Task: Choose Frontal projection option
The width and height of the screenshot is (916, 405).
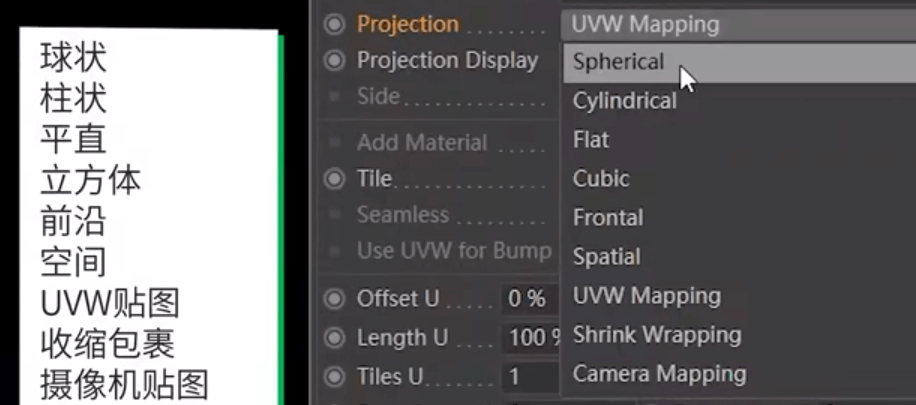Action: pos(739,217)
